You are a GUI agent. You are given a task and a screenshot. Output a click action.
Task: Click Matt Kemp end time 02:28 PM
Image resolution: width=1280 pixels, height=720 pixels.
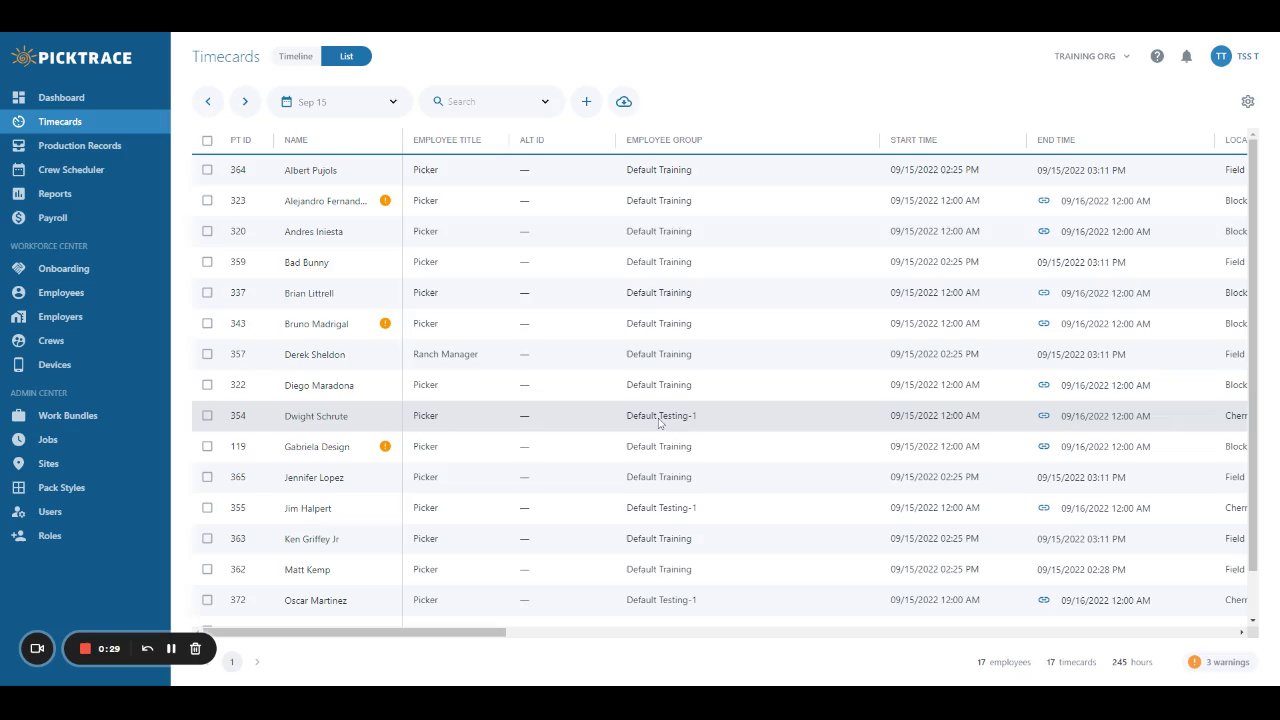(1081, 569)
